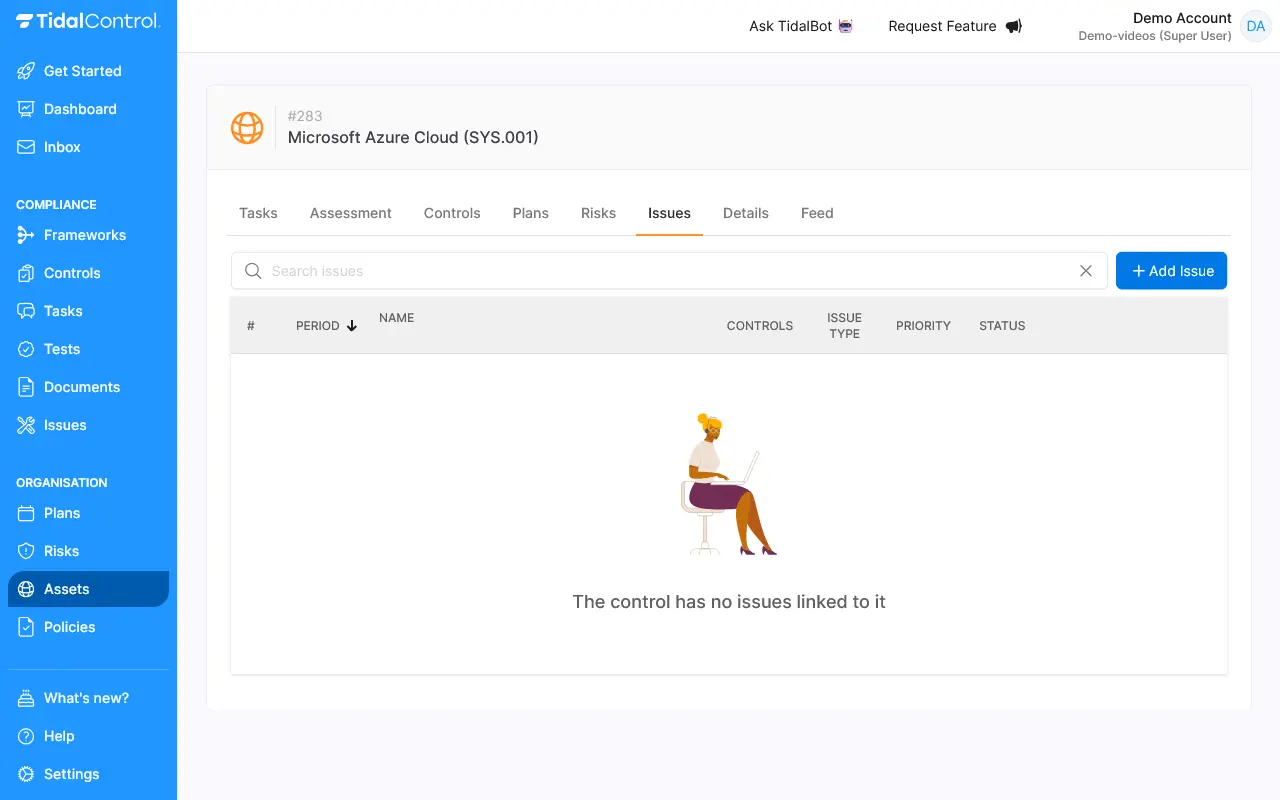This screenshot has width=1280, height=800.
Task: Click Request Feature link
Action: tap(955, 26)
